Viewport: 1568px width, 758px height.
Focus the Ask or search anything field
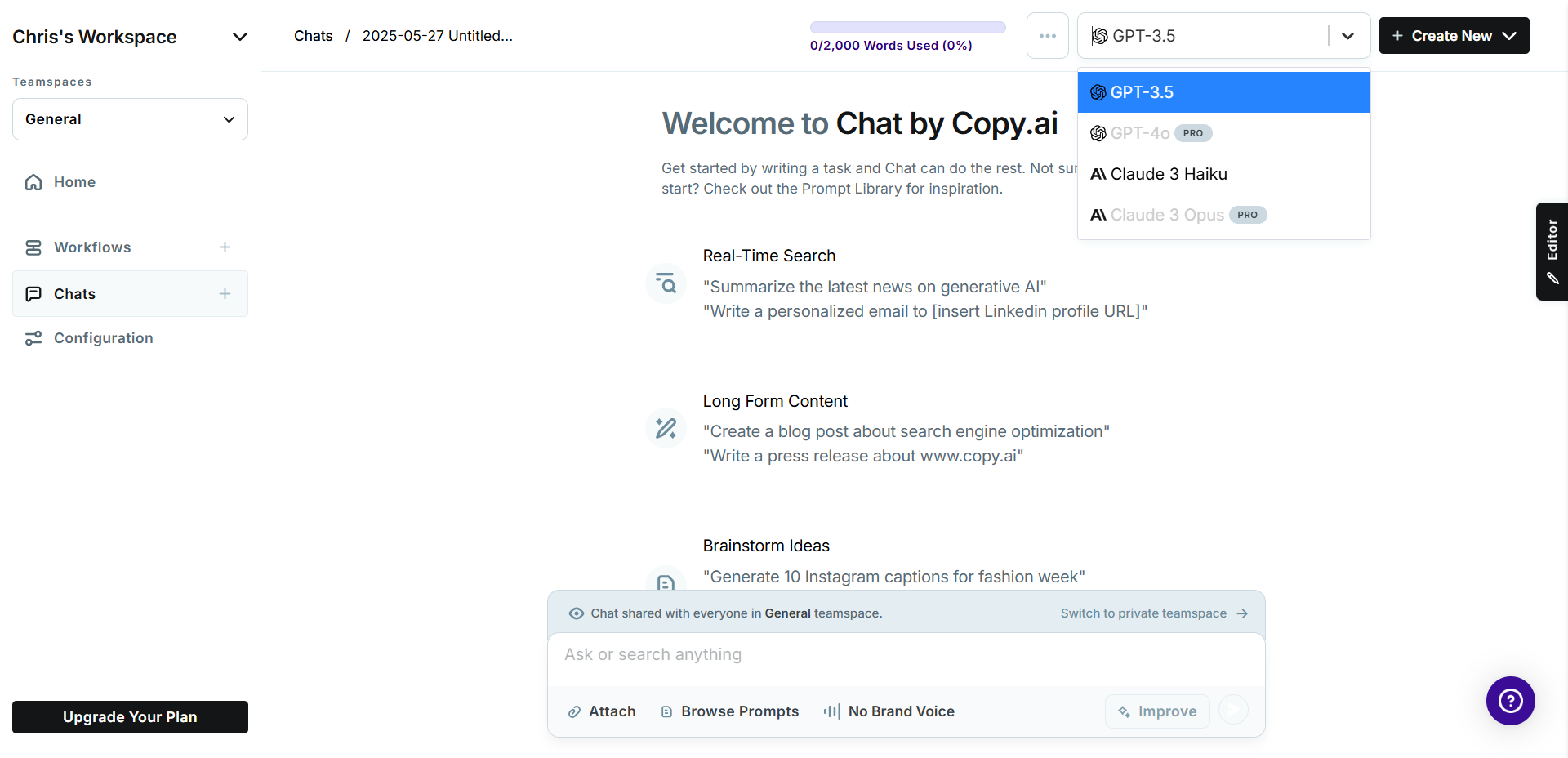pos(906,655)
